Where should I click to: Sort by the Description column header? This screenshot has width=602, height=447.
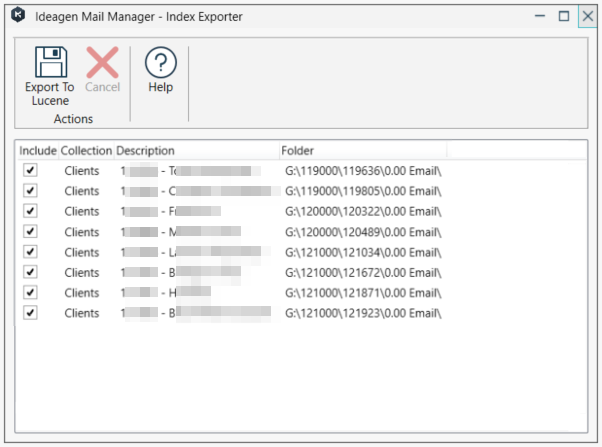[195, 150]
